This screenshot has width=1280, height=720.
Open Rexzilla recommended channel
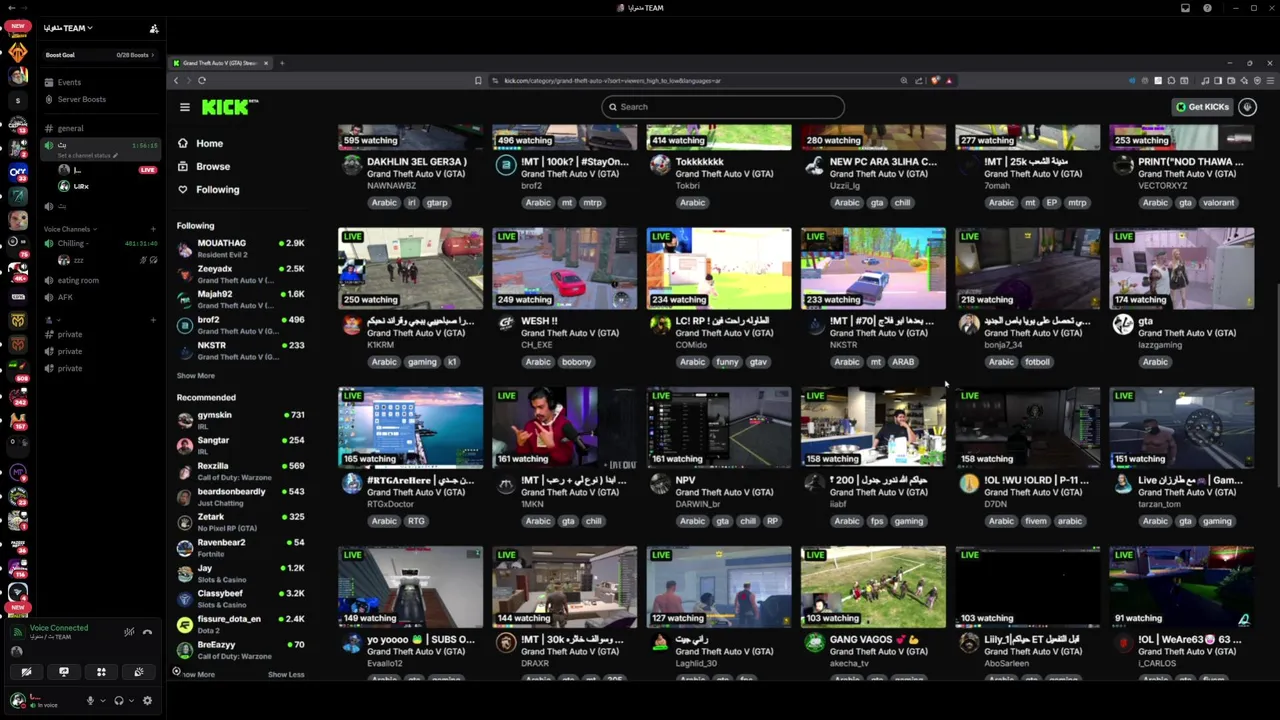click(x=240, y=470)
